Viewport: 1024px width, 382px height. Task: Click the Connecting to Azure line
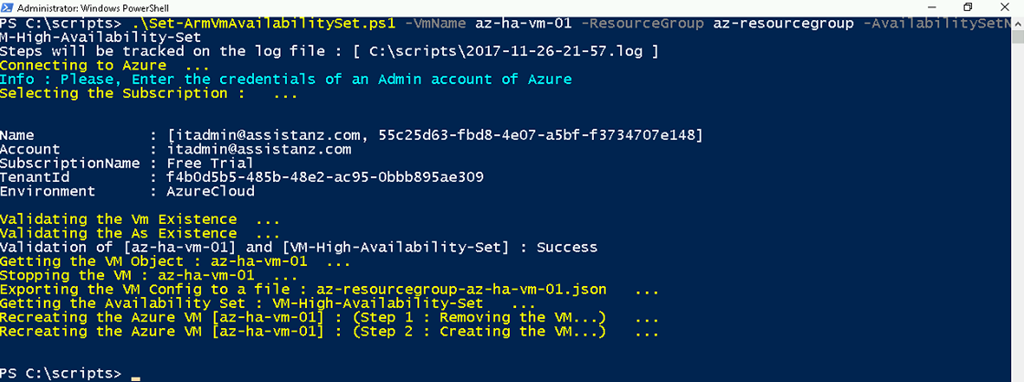click(104, 65)
